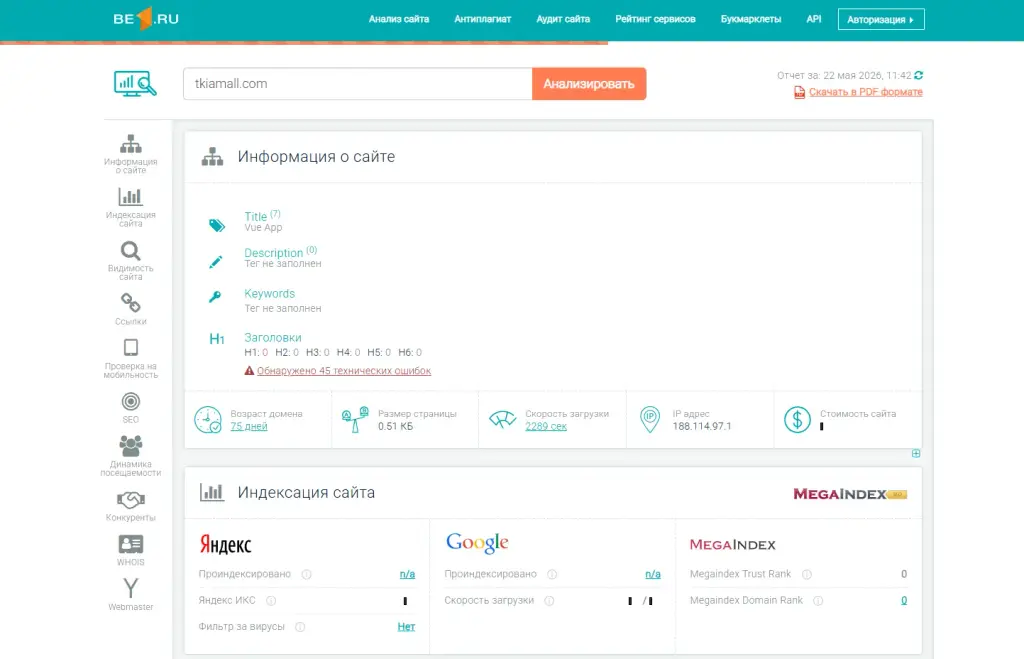The height and width of the screenshot is (659, 1024).
Task: Download report via Скачать в PDF формате
Action: pos(866,92)
